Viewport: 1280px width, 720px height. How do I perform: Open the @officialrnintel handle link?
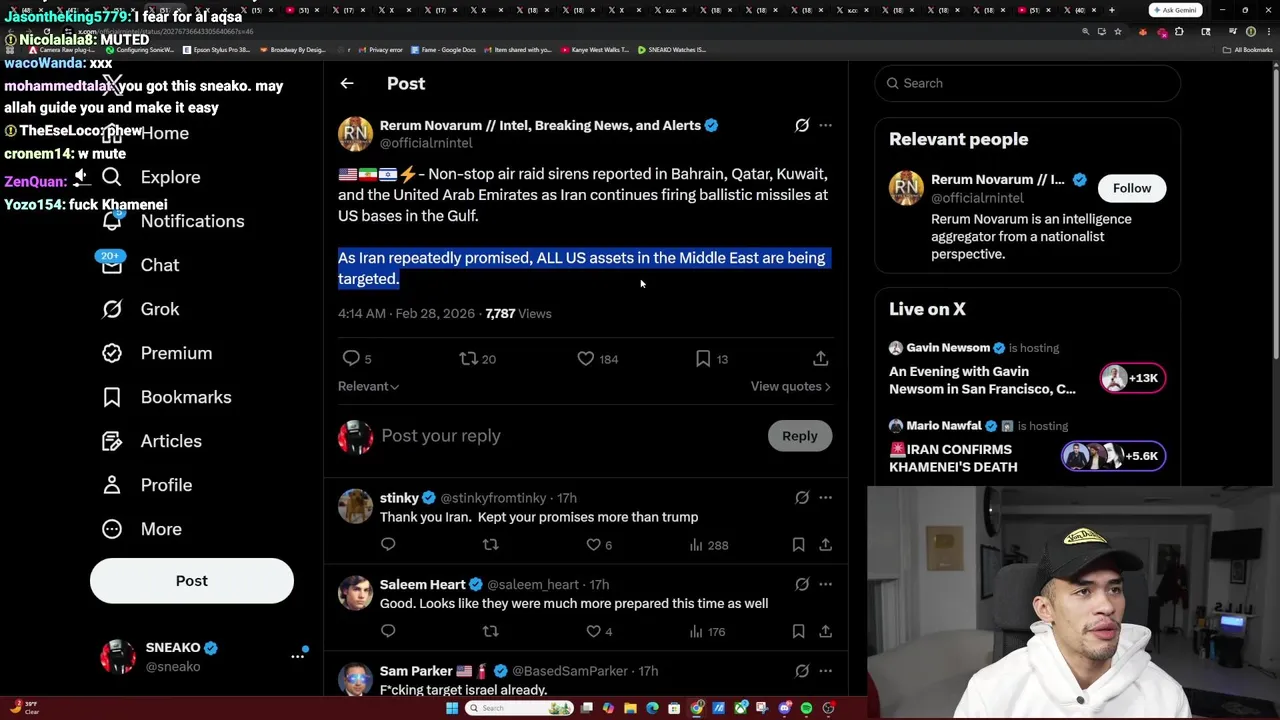tap(426, 143)
